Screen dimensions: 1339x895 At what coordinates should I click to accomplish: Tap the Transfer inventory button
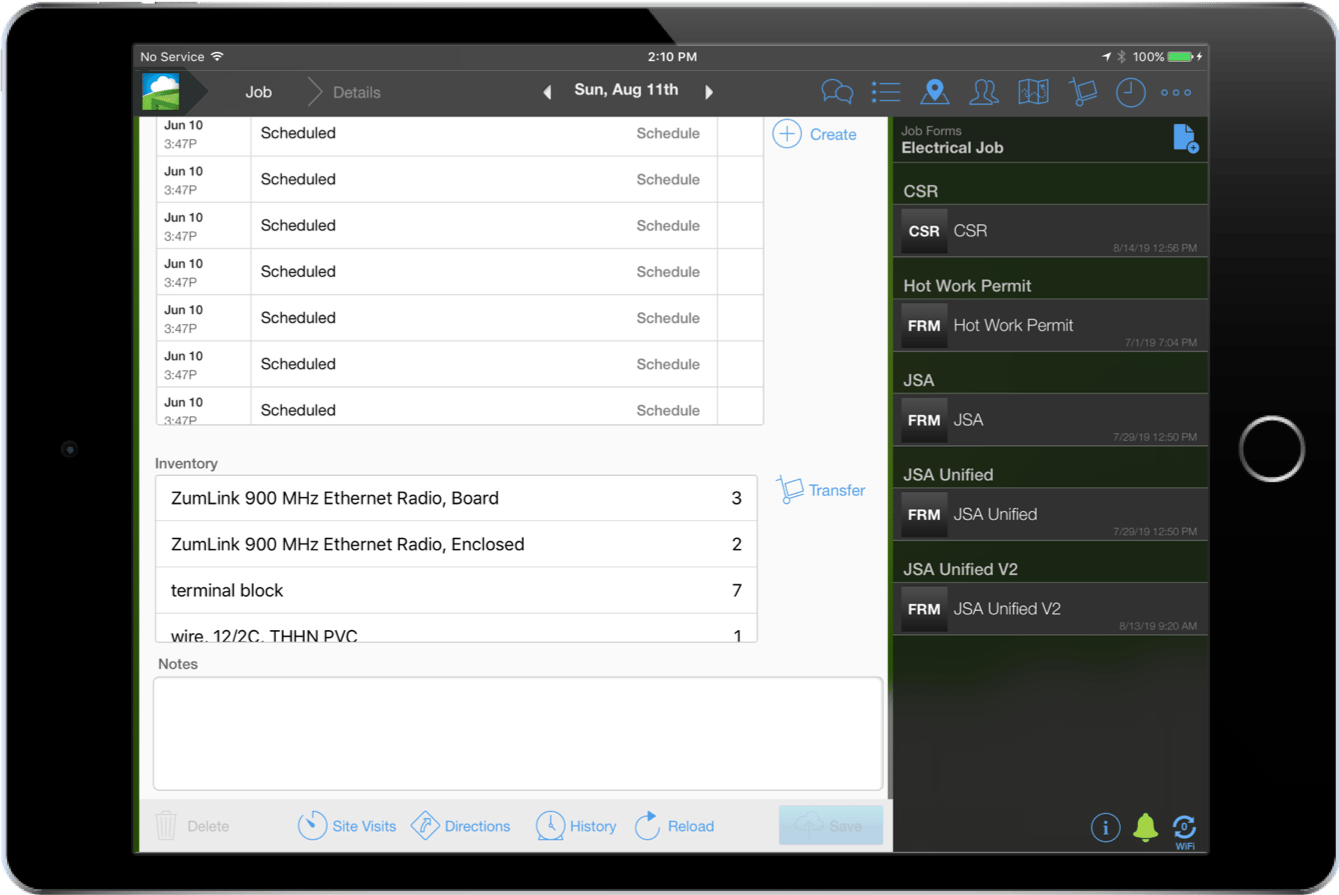pos(821,490)
